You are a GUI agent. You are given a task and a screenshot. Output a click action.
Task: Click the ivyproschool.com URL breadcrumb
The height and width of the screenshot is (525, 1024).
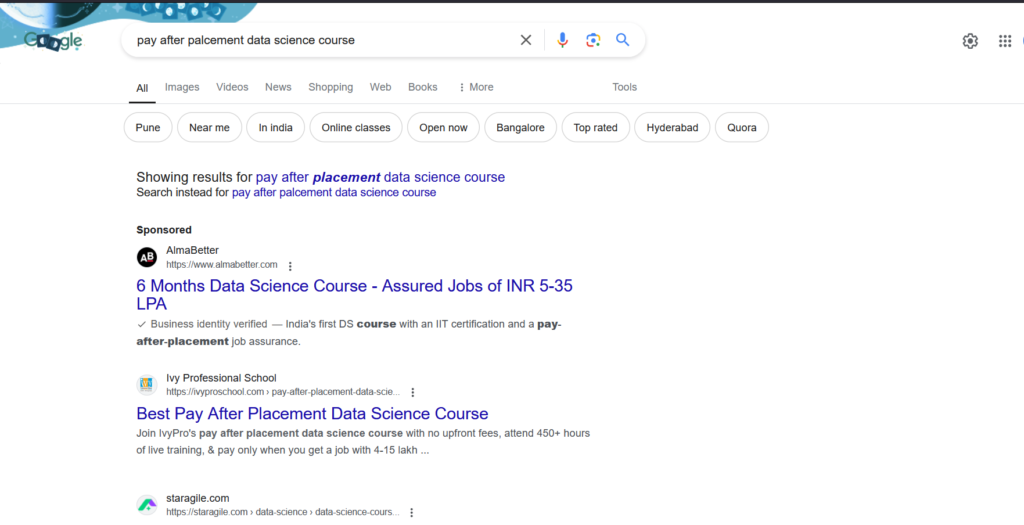(283, 392)
